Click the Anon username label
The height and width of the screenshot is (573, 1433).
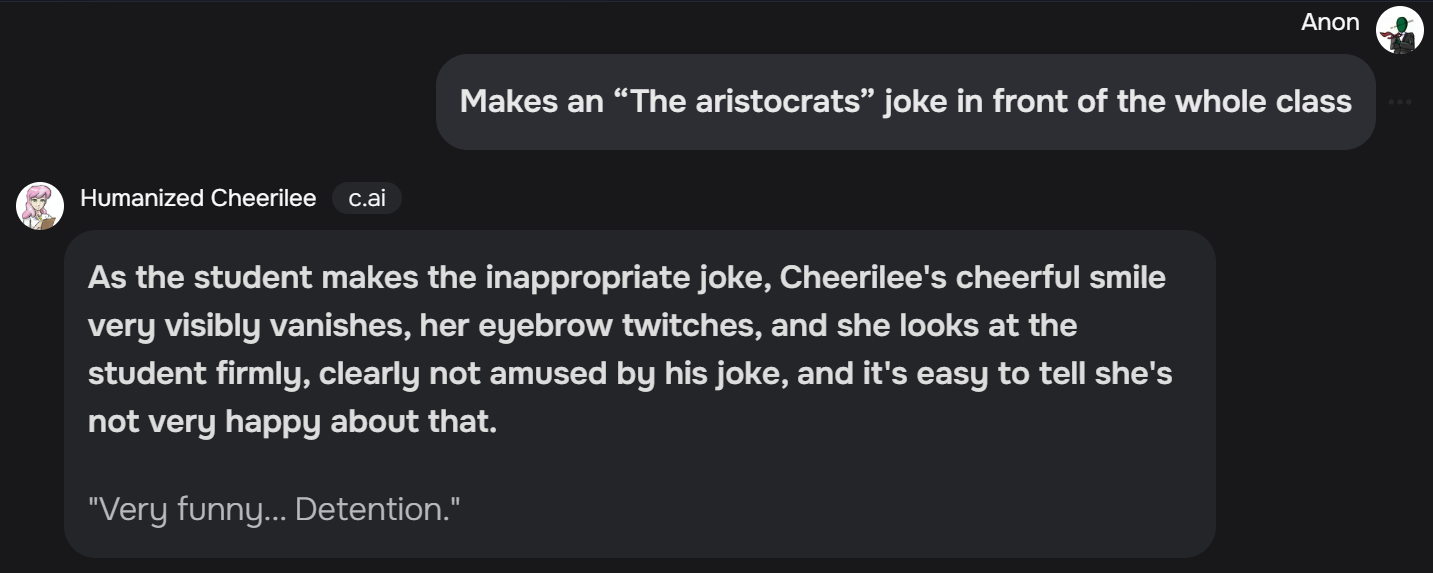coord(1330,22)
